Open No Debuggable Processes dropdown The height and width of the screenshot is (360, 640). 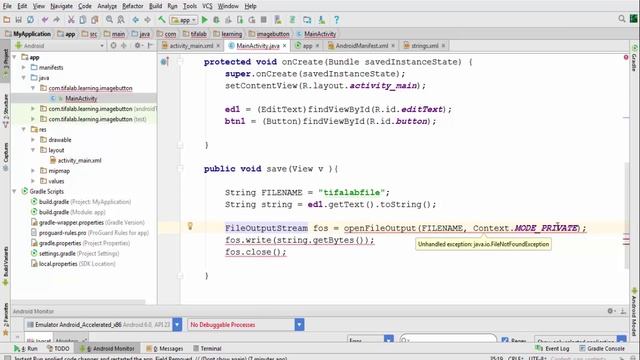click(299, 324)
